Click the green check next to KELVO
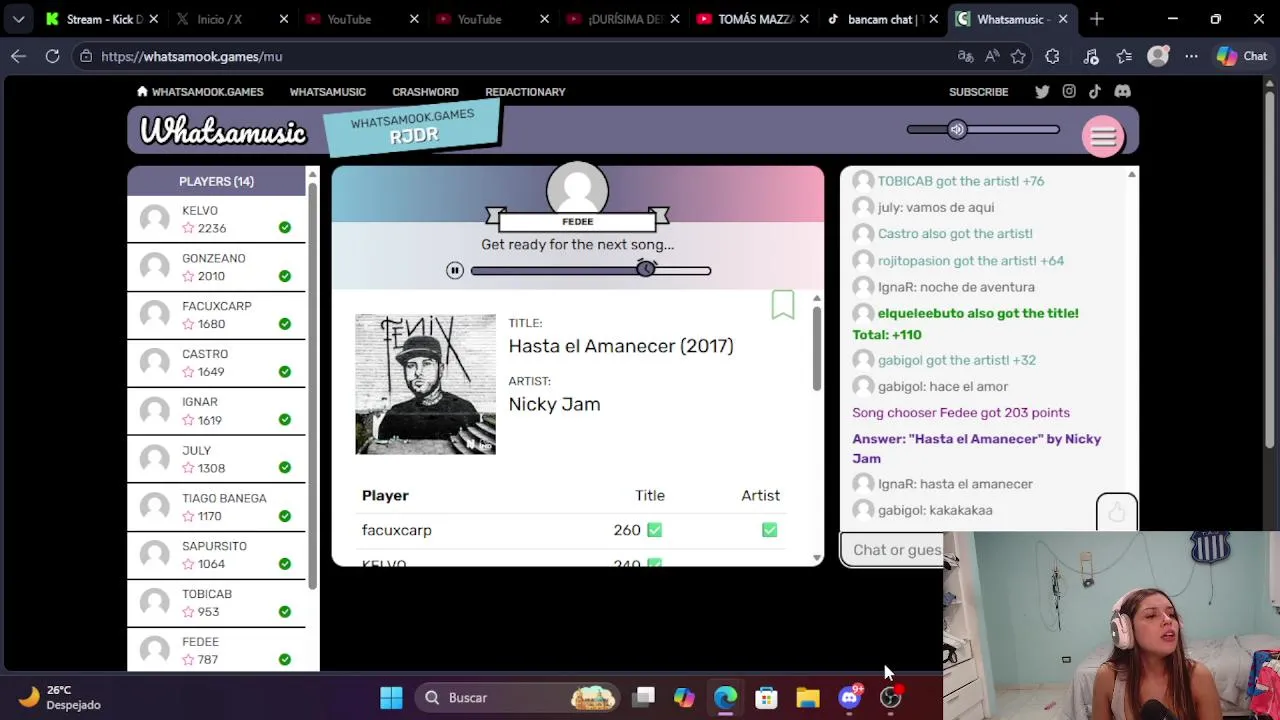This screenshot has width=1280, height=720. (x=285, y=228)
